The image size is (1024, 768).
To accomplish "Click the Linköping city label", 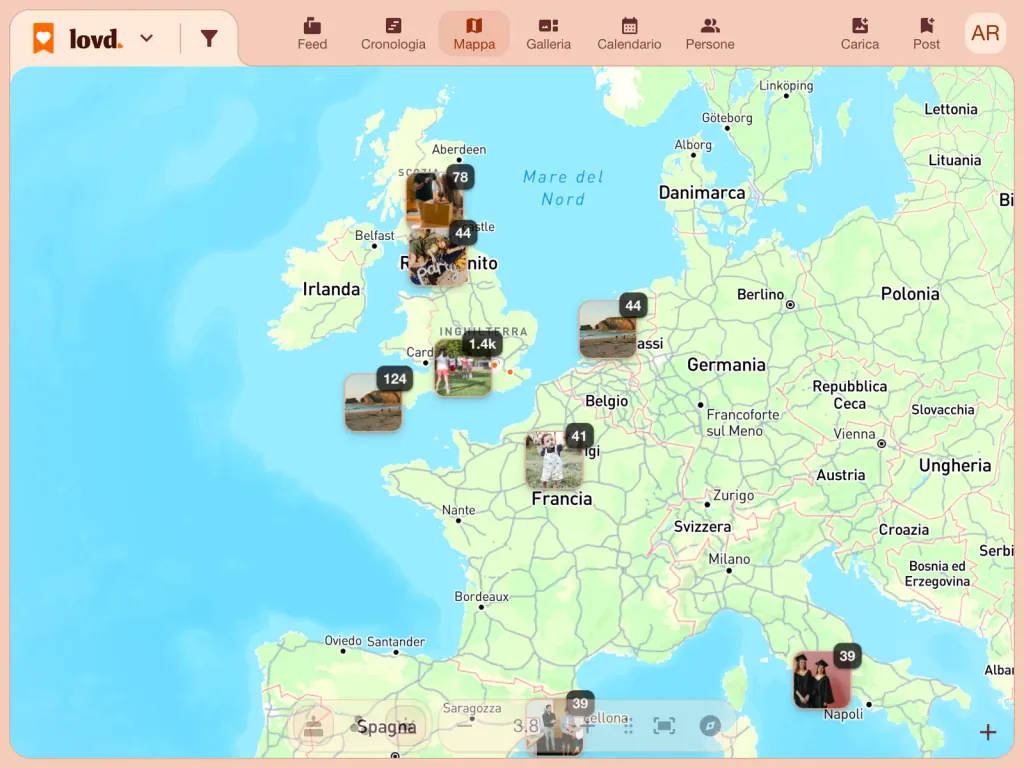I will point(786,86).
